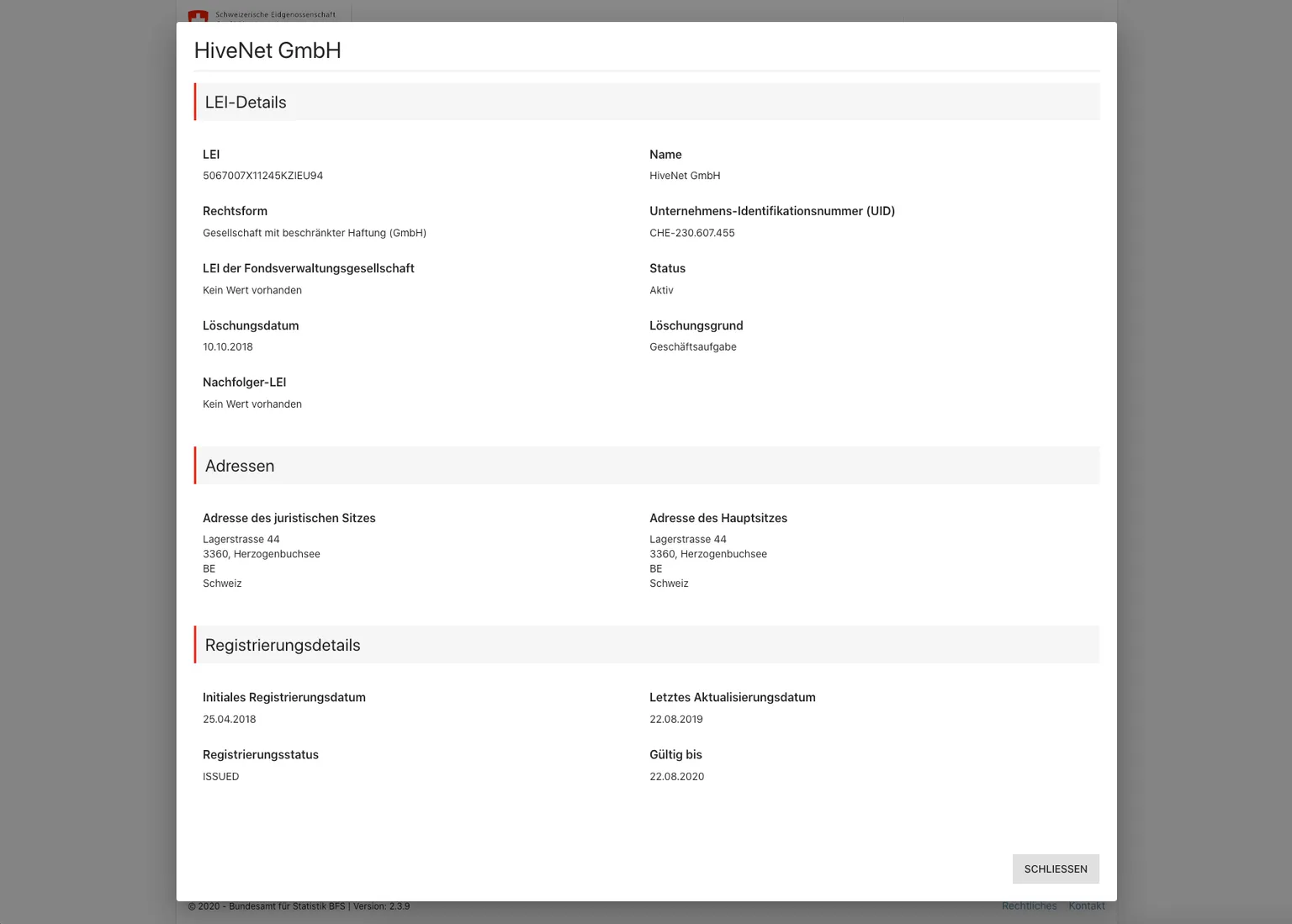Click the Rechtsform value text
The image size is (1292, 924).
pyautogui.click(x=314, y=233)
